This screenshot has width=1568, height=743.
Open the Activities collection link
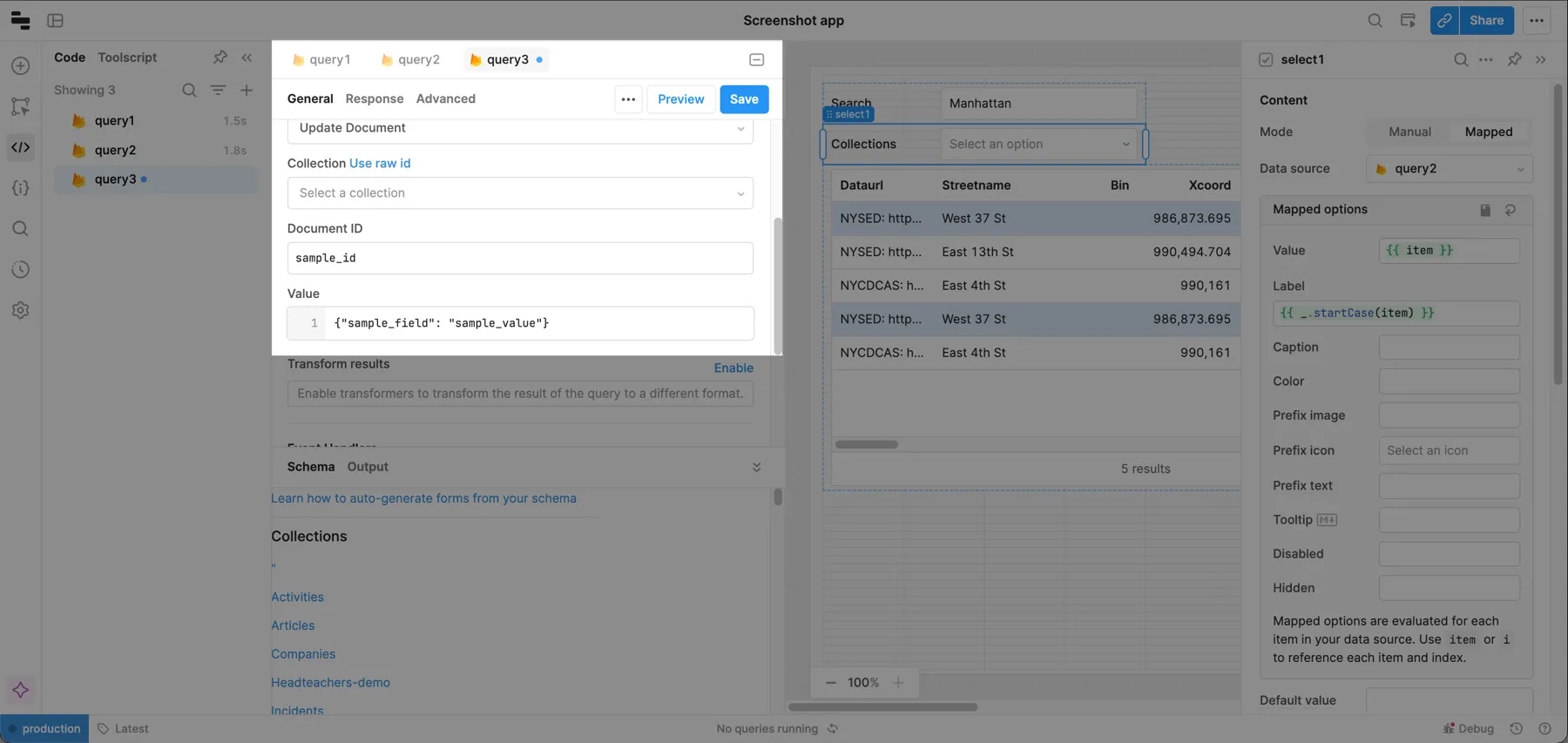297,597
